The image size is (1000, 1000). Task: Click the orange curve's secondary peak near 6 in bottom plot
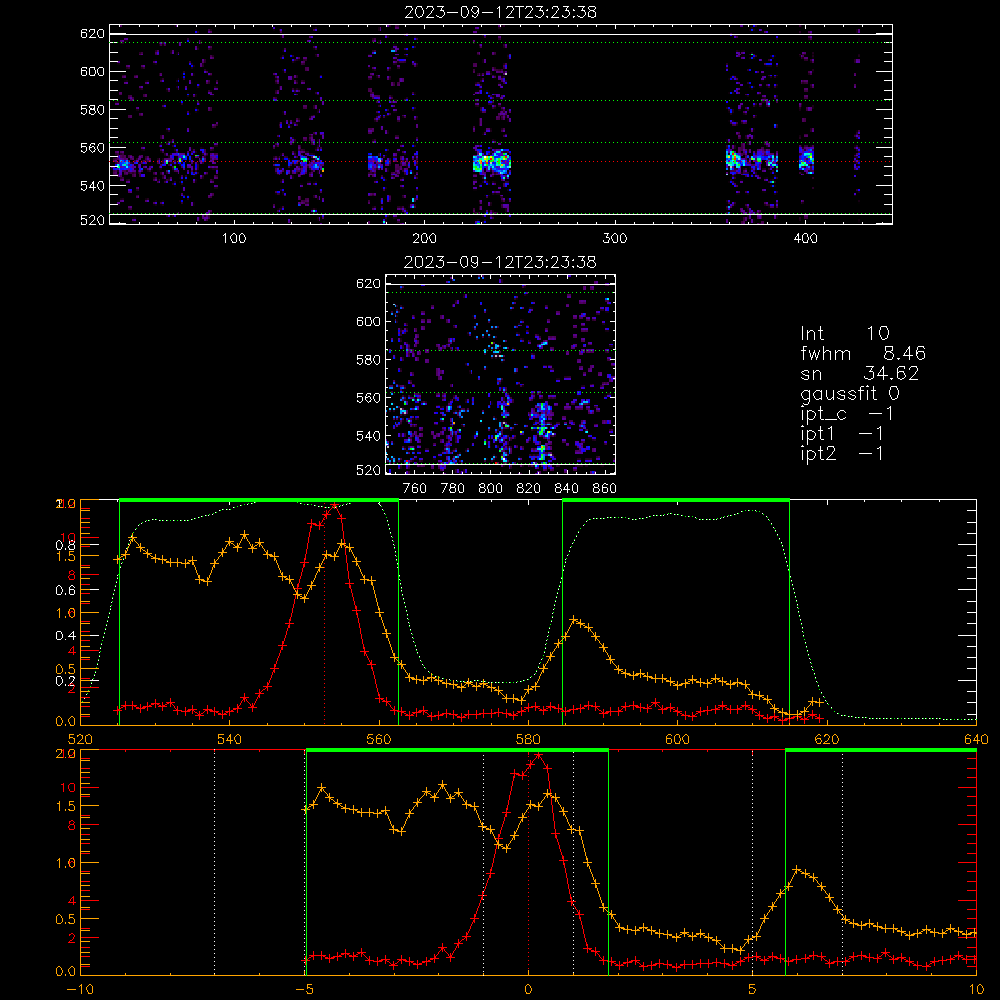pos(797,869)
